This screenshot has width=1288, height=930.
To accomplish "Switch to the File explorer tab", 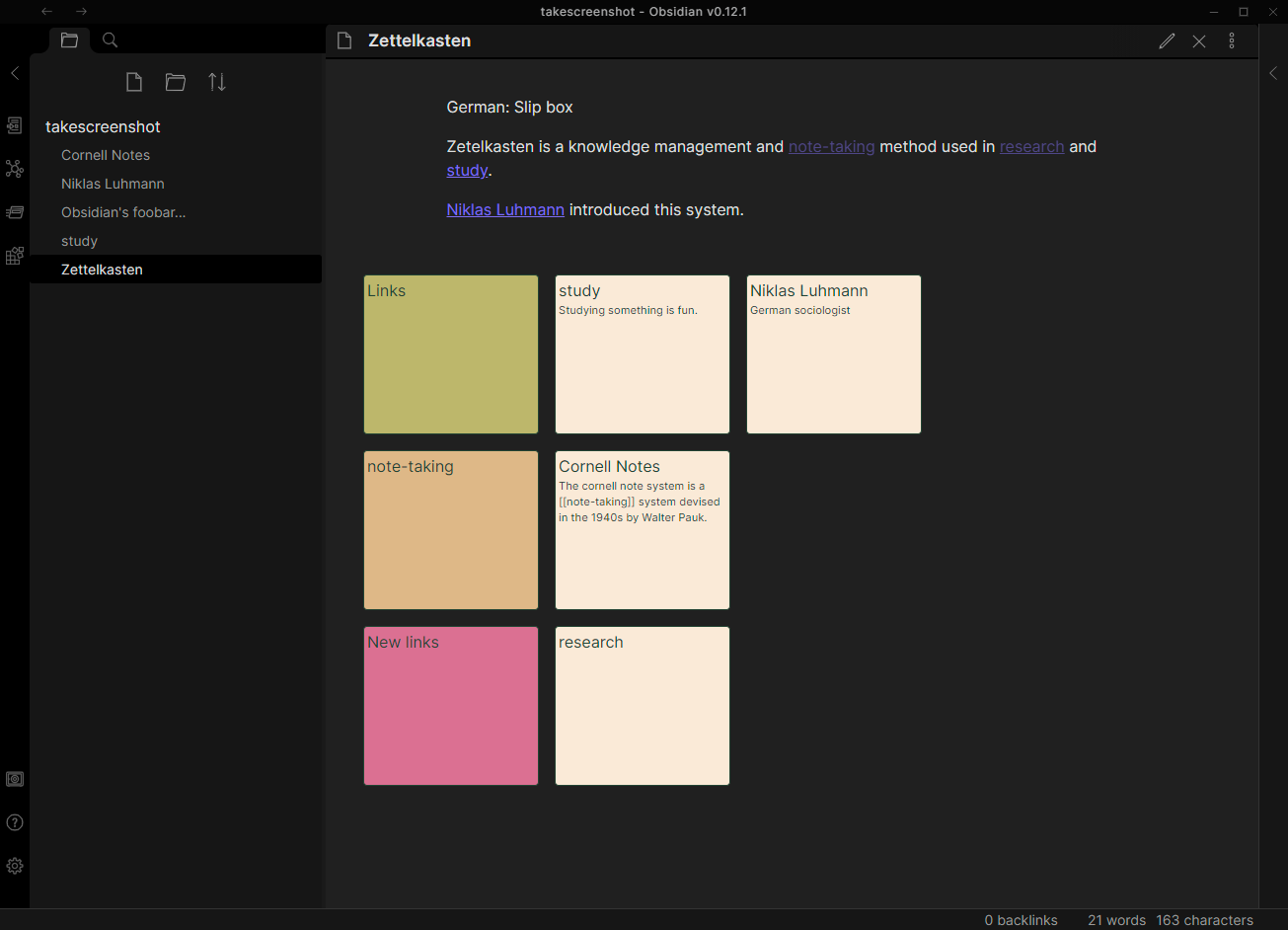I will pos(69,40).
